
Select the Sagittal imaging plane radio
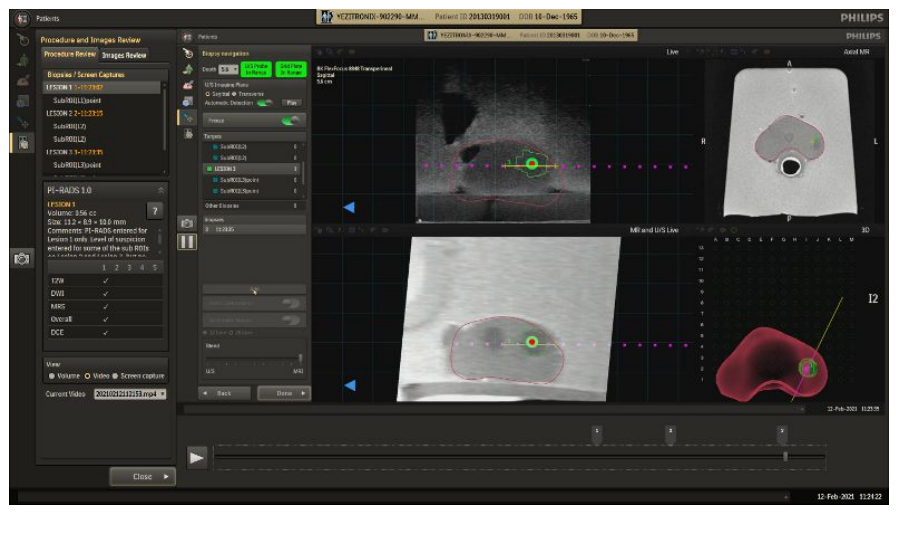pyautogui.click(x=207, y=94)
